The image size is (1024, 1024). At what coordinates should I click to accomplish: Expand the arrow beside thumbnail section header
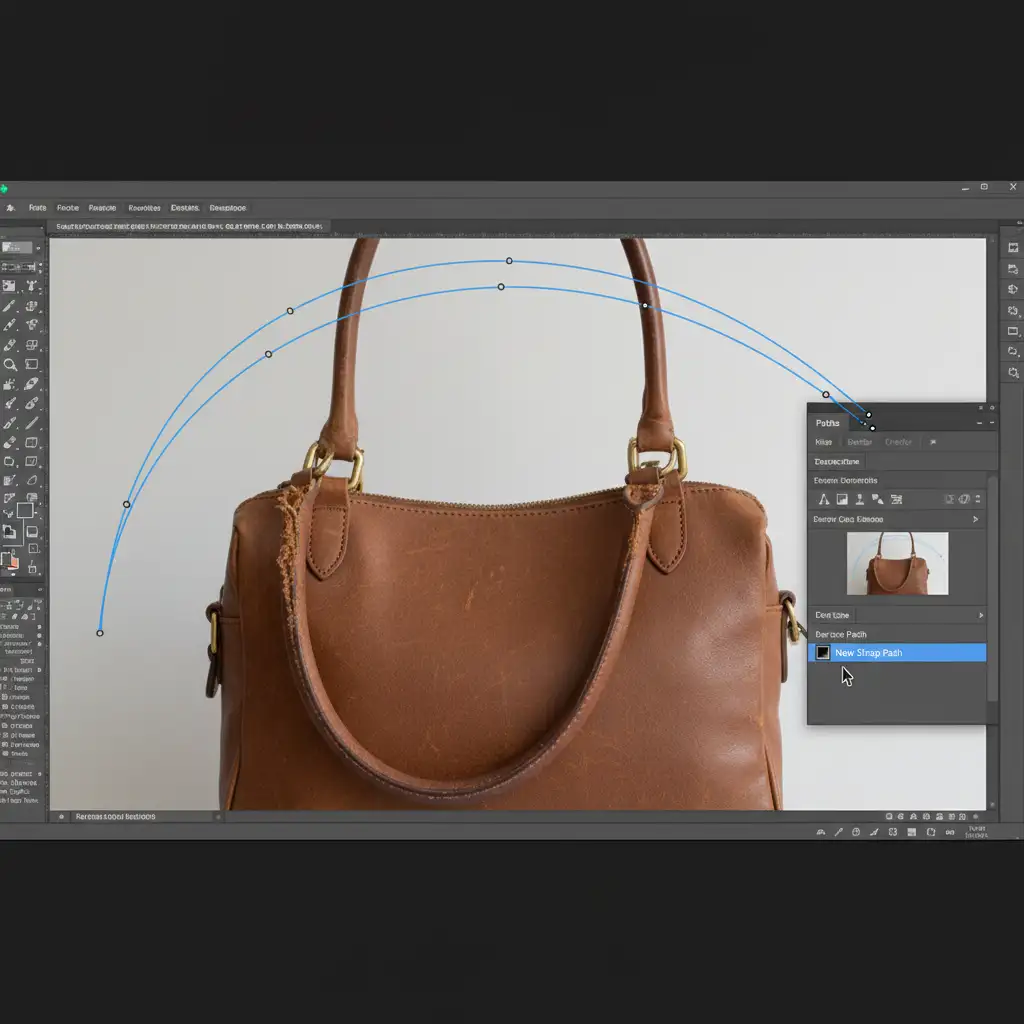pos(975,520)
